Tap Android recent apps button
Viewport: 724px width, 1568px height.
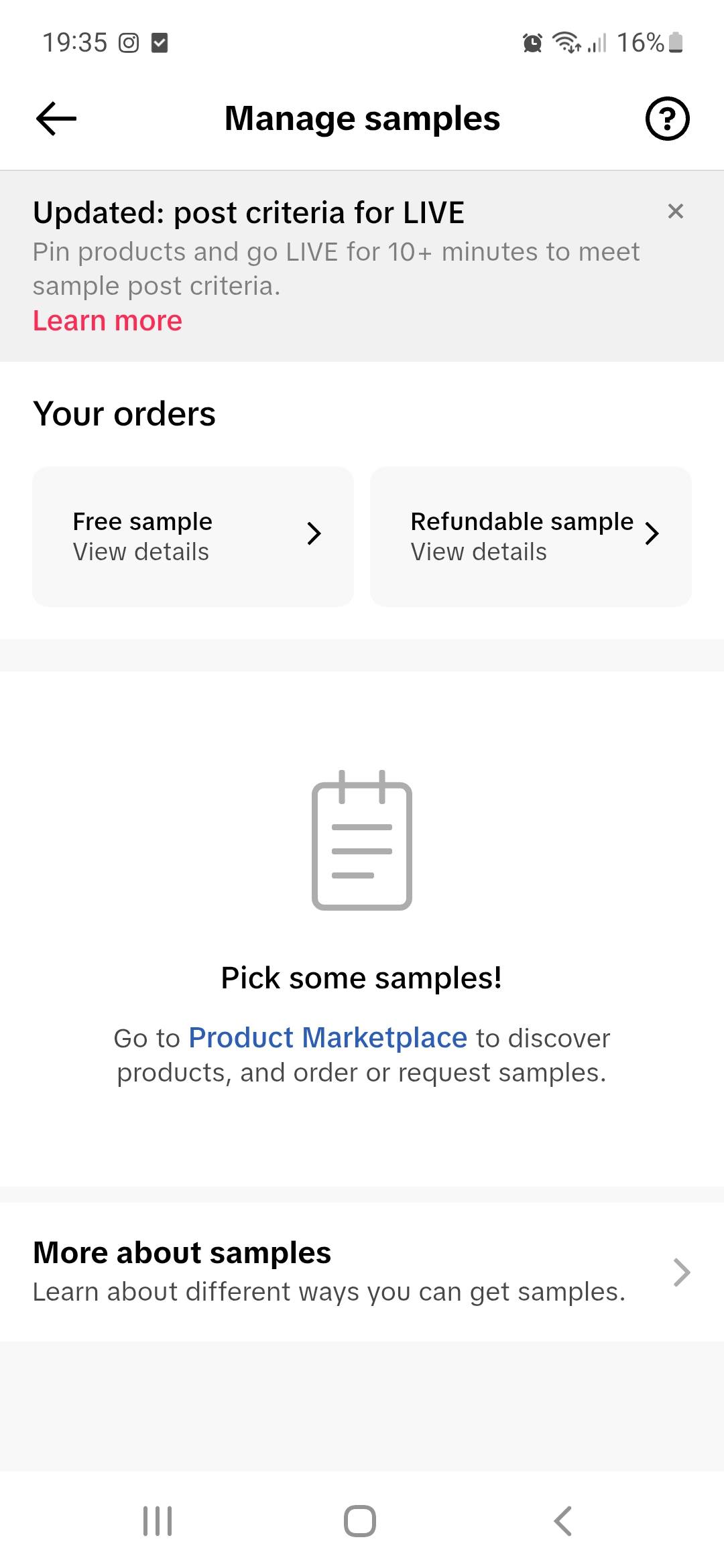click(x=158, y=1521)
